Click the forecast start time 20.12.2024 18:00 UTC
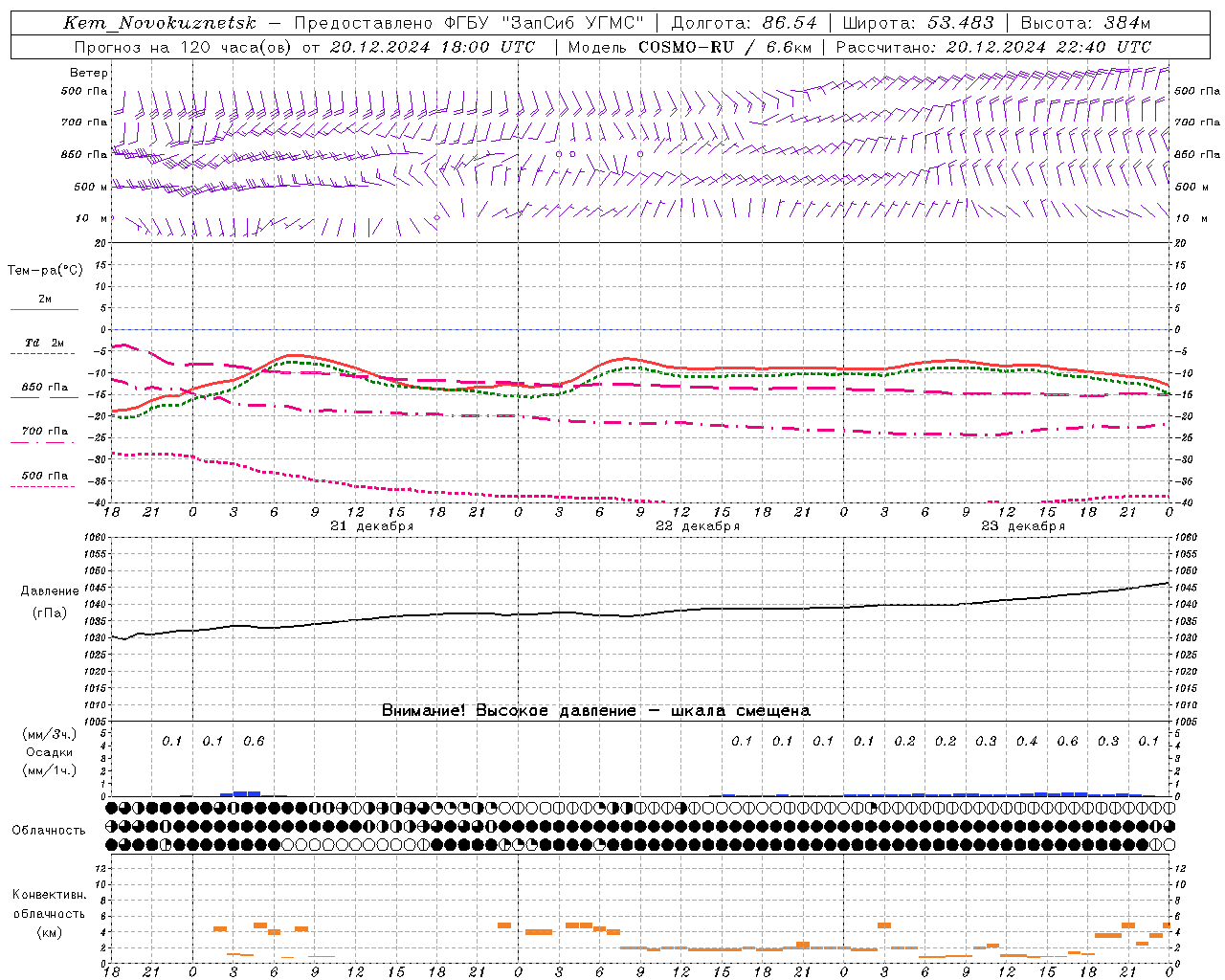The height and width of the screenshot is (980, 1225). 432,47
